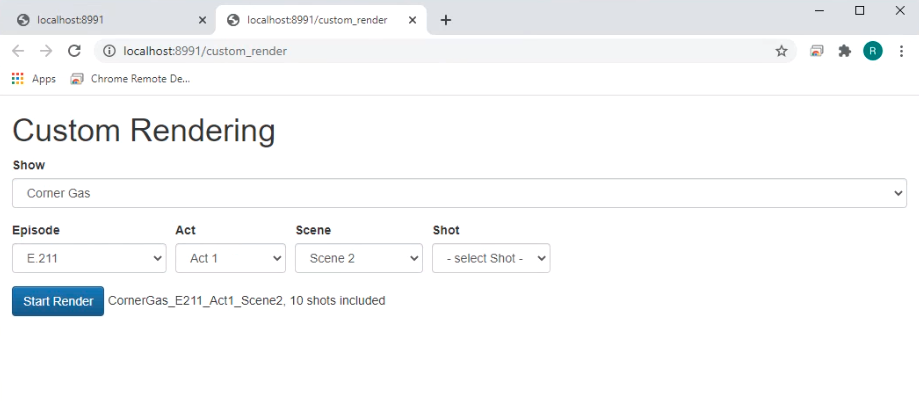Click the site info icon in address bar

click(x=109, y=51)
